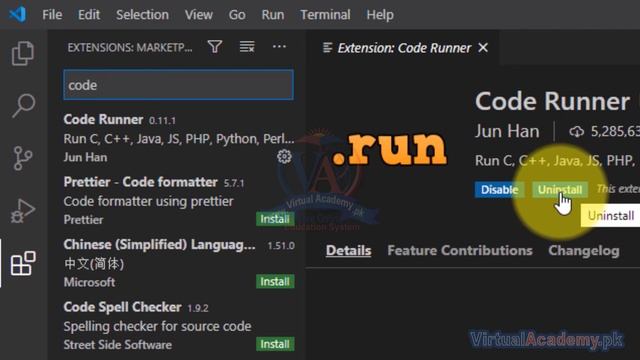Open the Go menu
The height and width of the screenshot is (360, 640).
(x=237, y=15)
